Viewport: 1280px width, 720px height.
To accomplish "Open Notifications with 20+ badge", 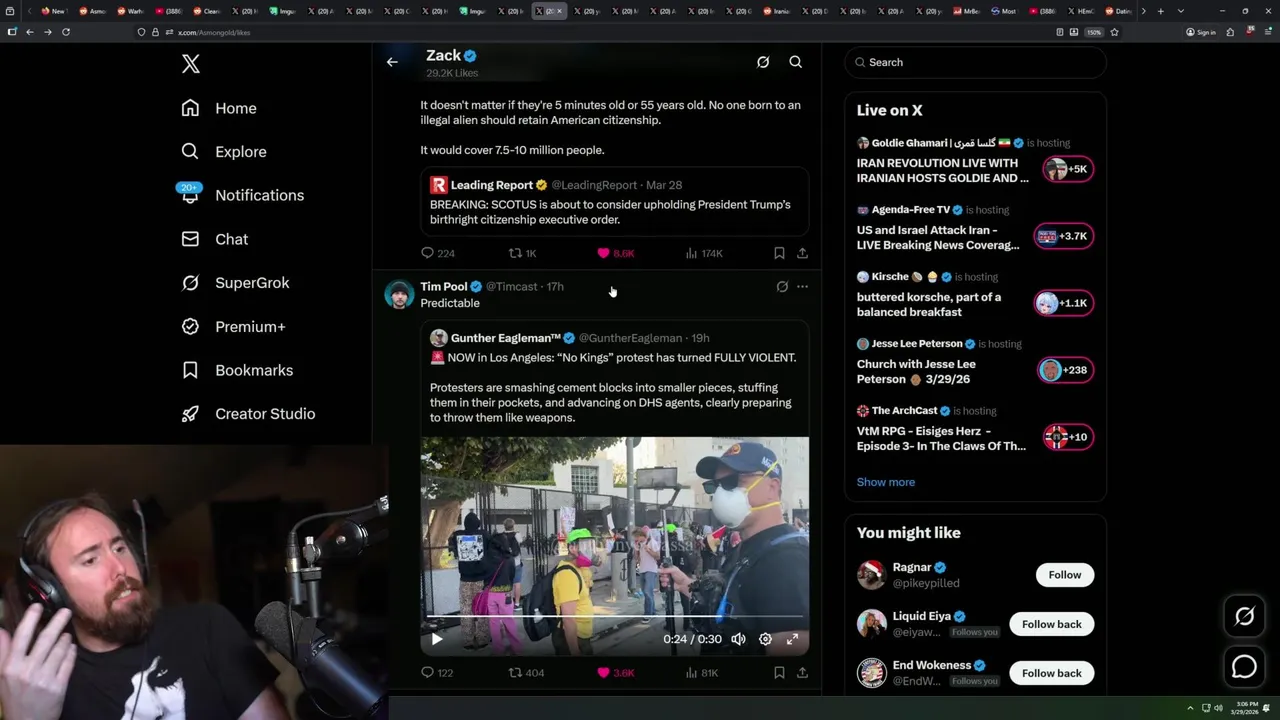I will pyautogui.click(x=242, y=195).
